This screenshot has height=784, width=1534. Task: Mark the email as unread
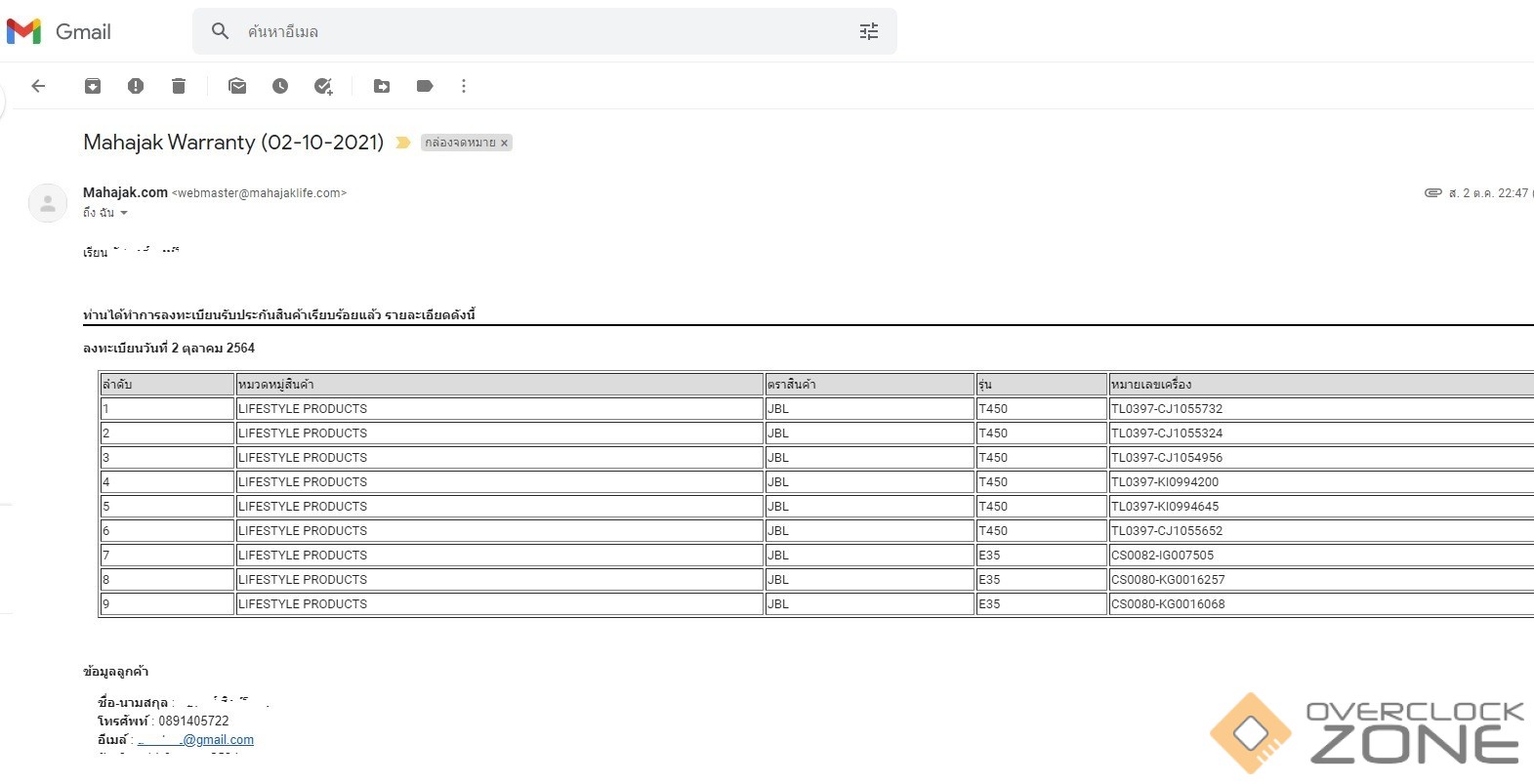click(x=237, y=86)
